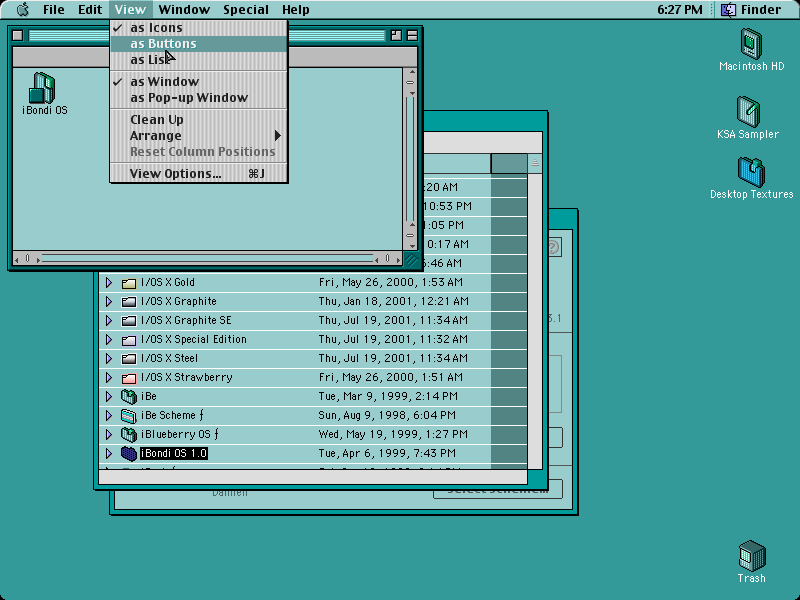Select the KSA Sampler desktop icon

748,111
